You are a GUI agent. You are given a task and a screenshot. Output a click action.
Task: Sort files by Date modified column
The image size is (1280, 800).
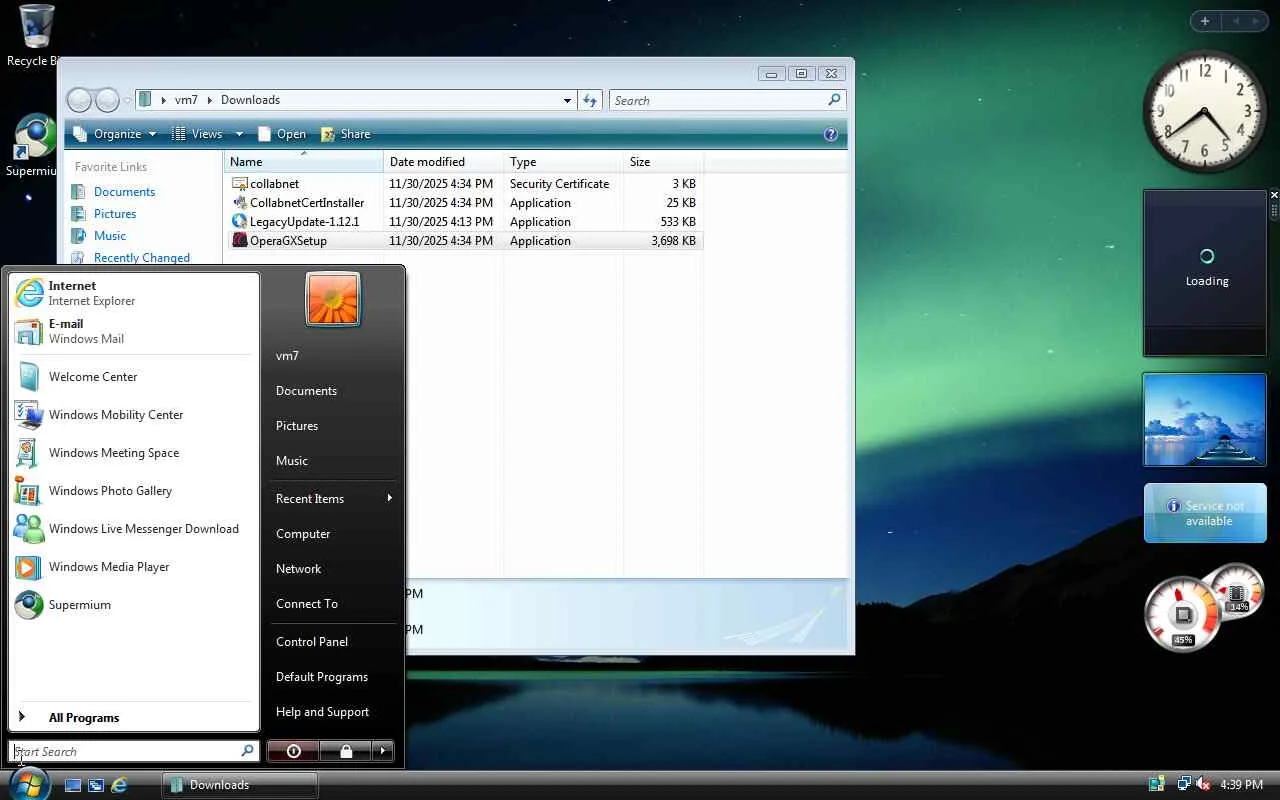coord(443,162)
